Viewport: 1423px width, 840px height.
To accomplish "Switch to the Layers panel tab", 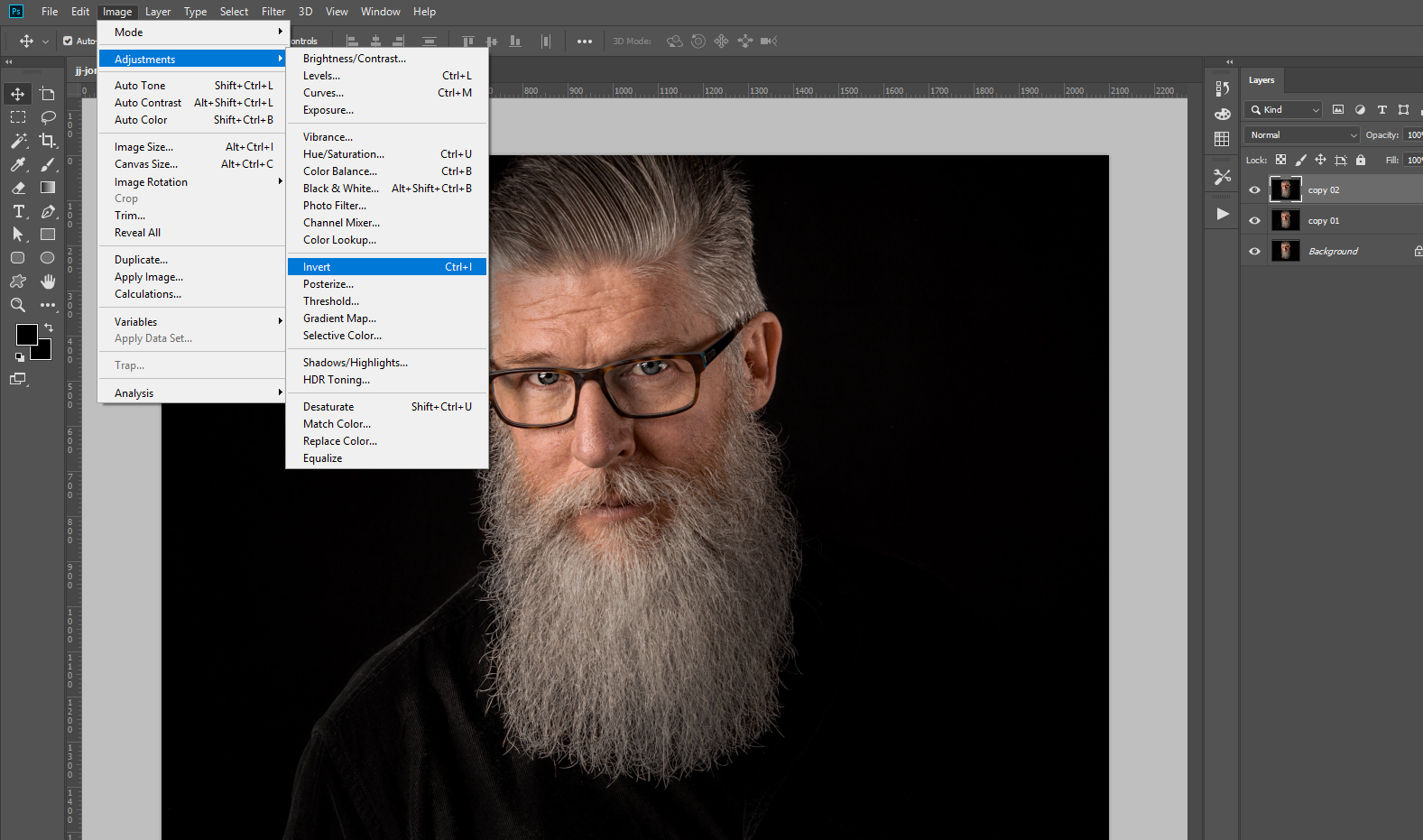I will [x=1261, y=80].
